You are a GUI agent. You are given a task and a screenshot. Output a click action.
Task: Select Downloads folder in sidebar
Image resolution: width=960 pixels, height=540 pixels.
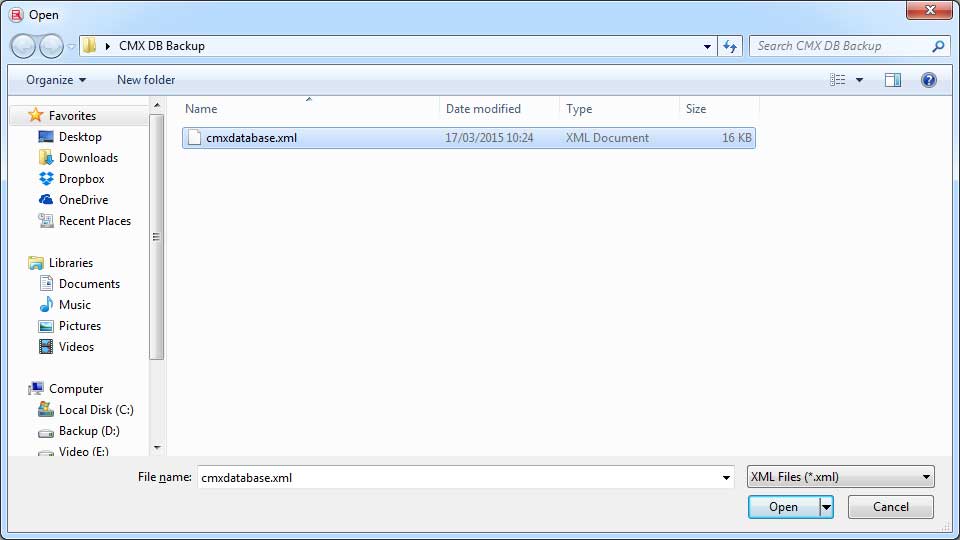(x=88, y=158)
